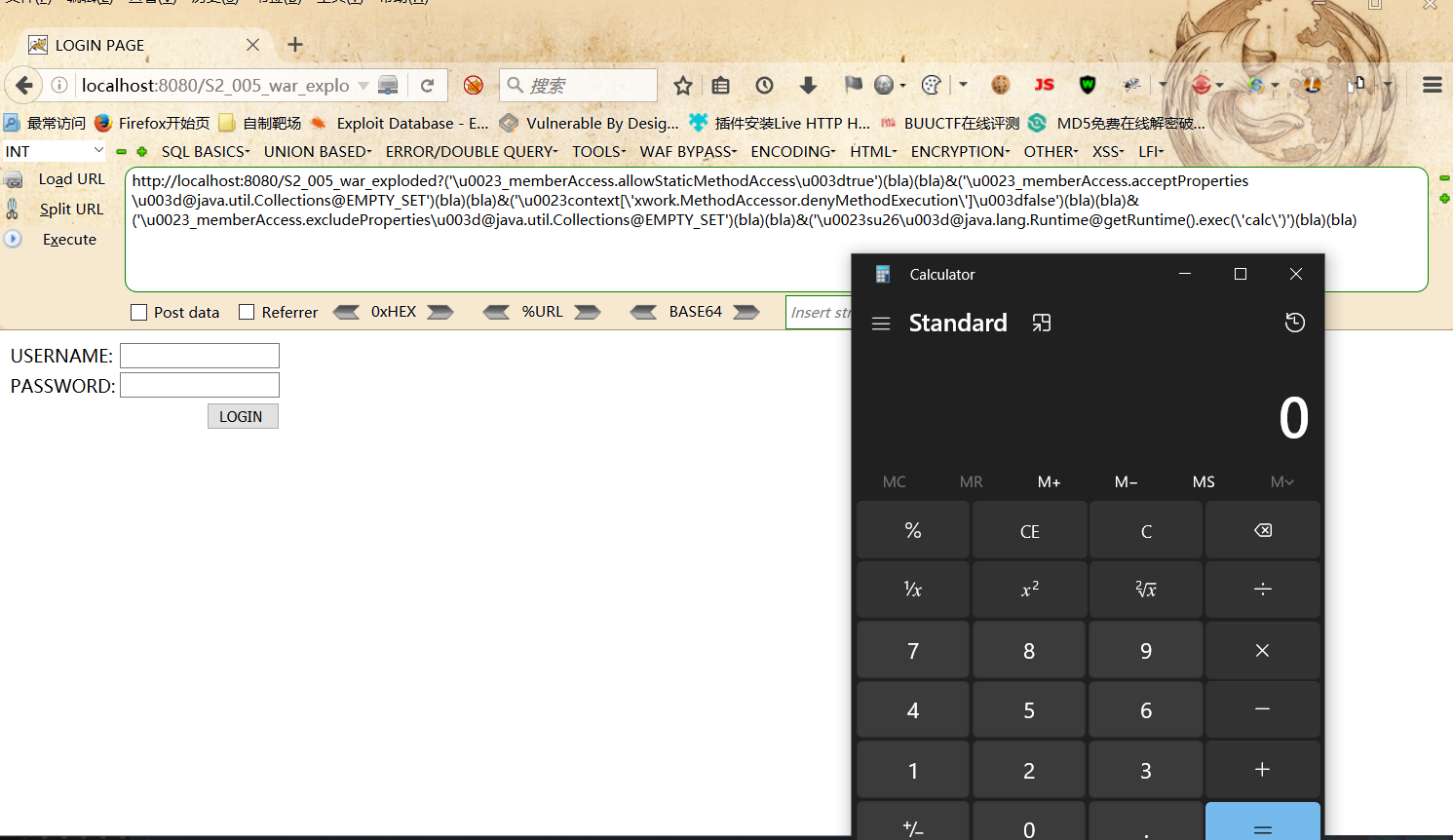Execute the HackBar request
The image size is (1453, 840).
point(69,239)
